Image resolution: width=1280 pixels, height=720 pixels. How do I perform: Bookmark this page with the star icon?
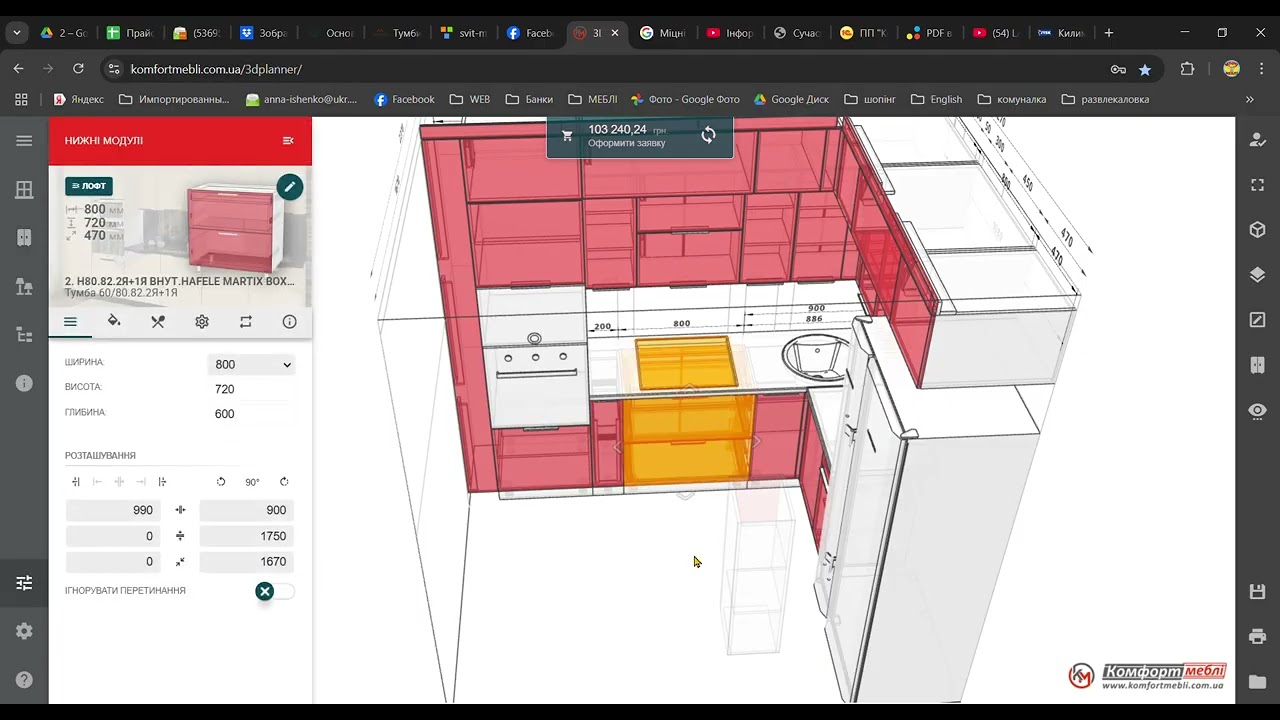pos(1145,69)
